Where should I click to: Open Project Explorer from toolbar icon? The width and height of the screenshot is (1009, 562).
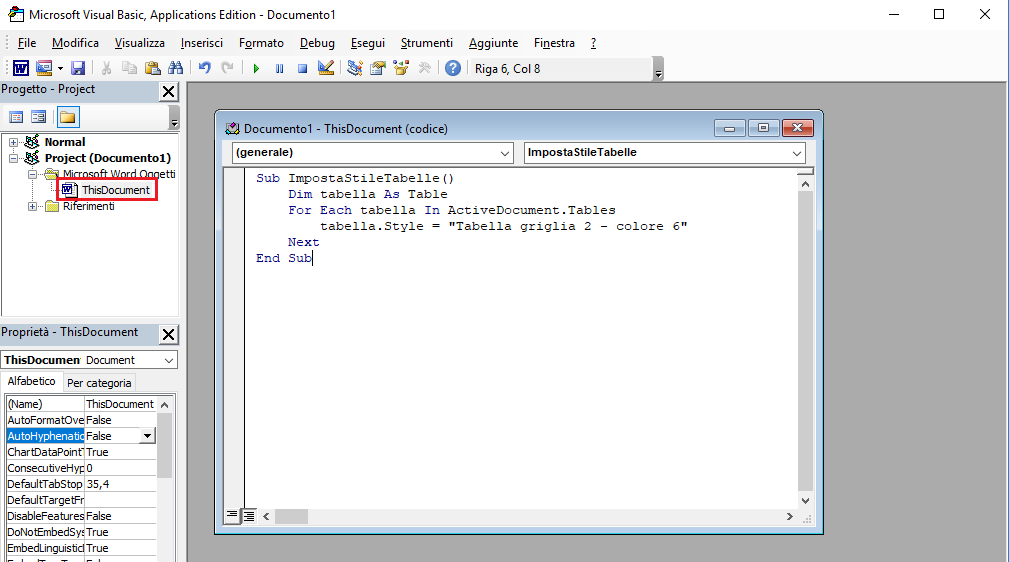[x=355, y=68]
